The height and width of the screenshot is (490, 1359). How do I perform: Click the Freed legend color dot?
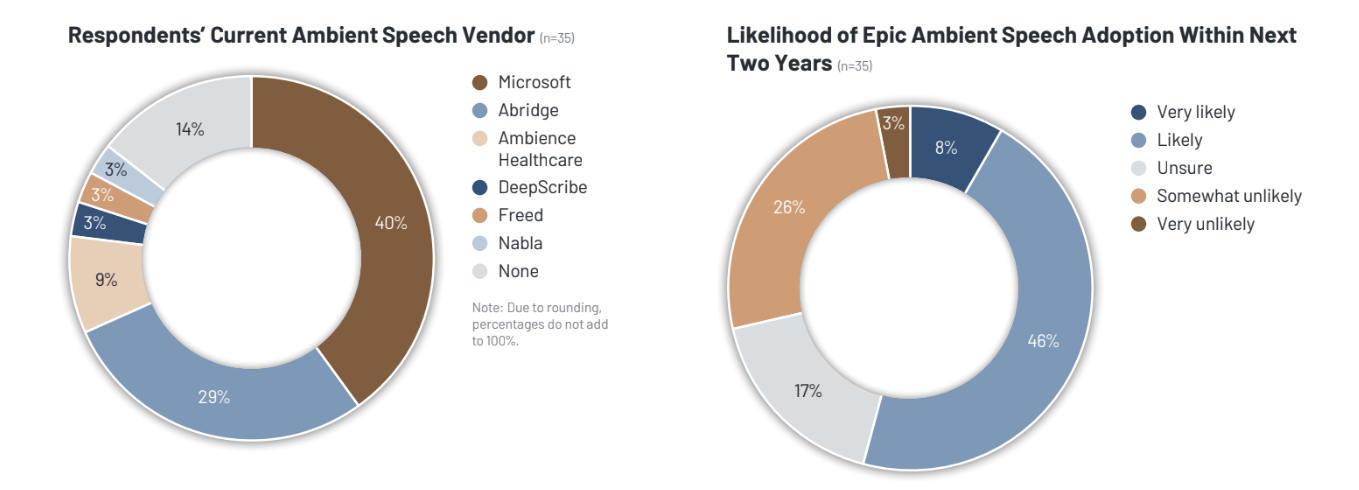[479, 215]
